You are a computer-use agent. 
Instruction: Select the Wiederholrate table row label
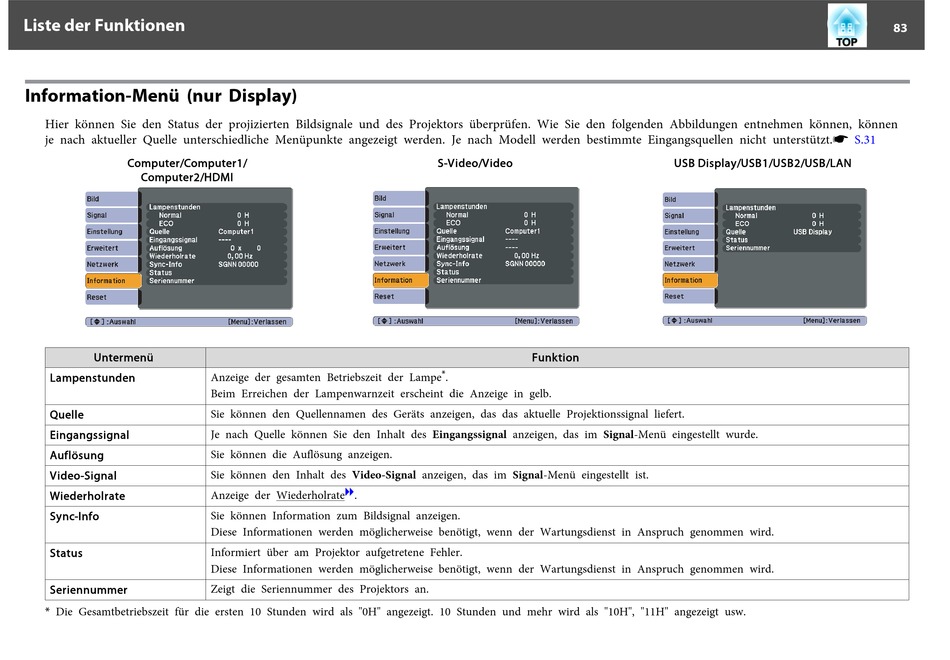(87, 496)
